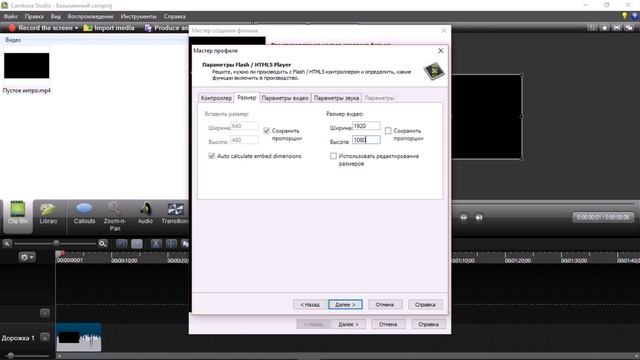
Task: Click Отмена in Мастер профиля dialog
Action: [385, 304]
